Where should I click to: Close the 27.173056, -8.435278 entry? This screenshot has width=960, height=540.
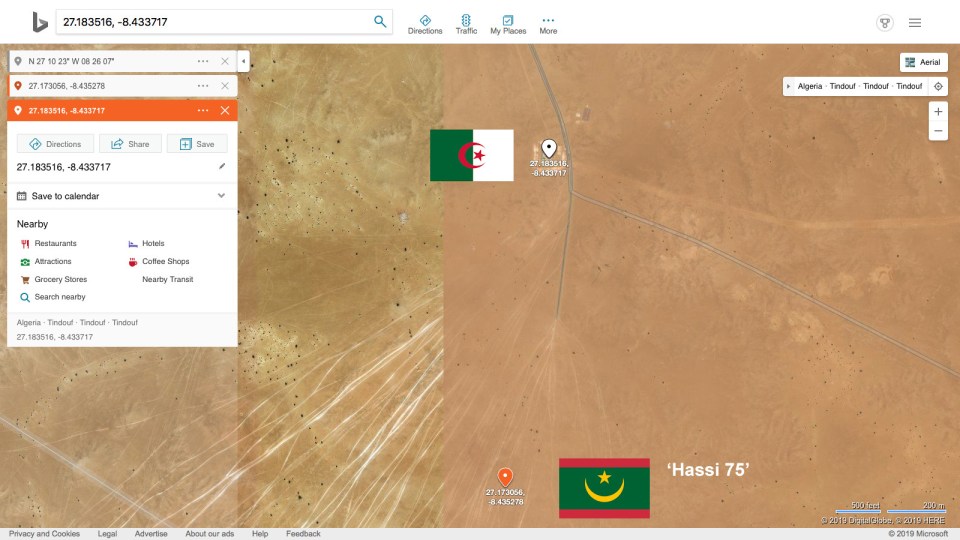(x=224, y=86)
